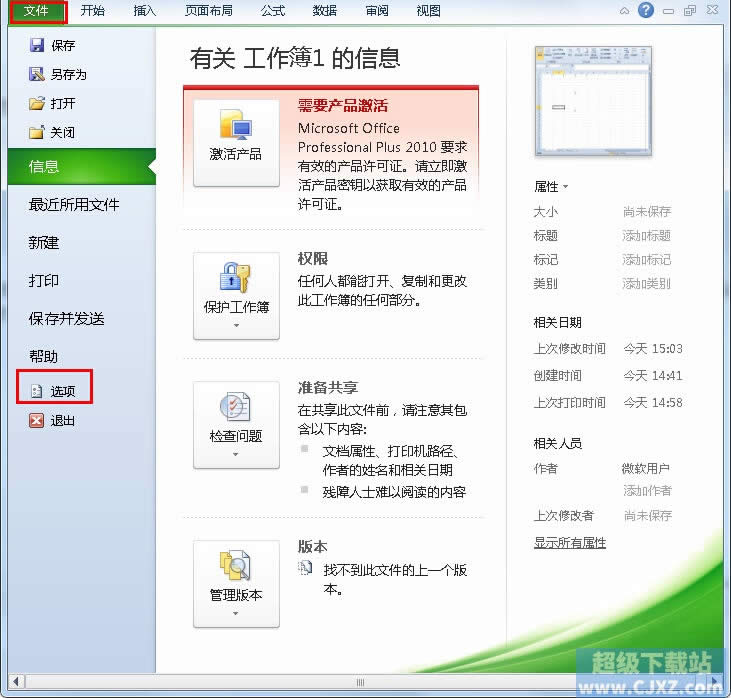This screenshot has width=731, height=698.
Task: Click the Activate Product (激活产品) button
Action: click(x=236, y=143)
